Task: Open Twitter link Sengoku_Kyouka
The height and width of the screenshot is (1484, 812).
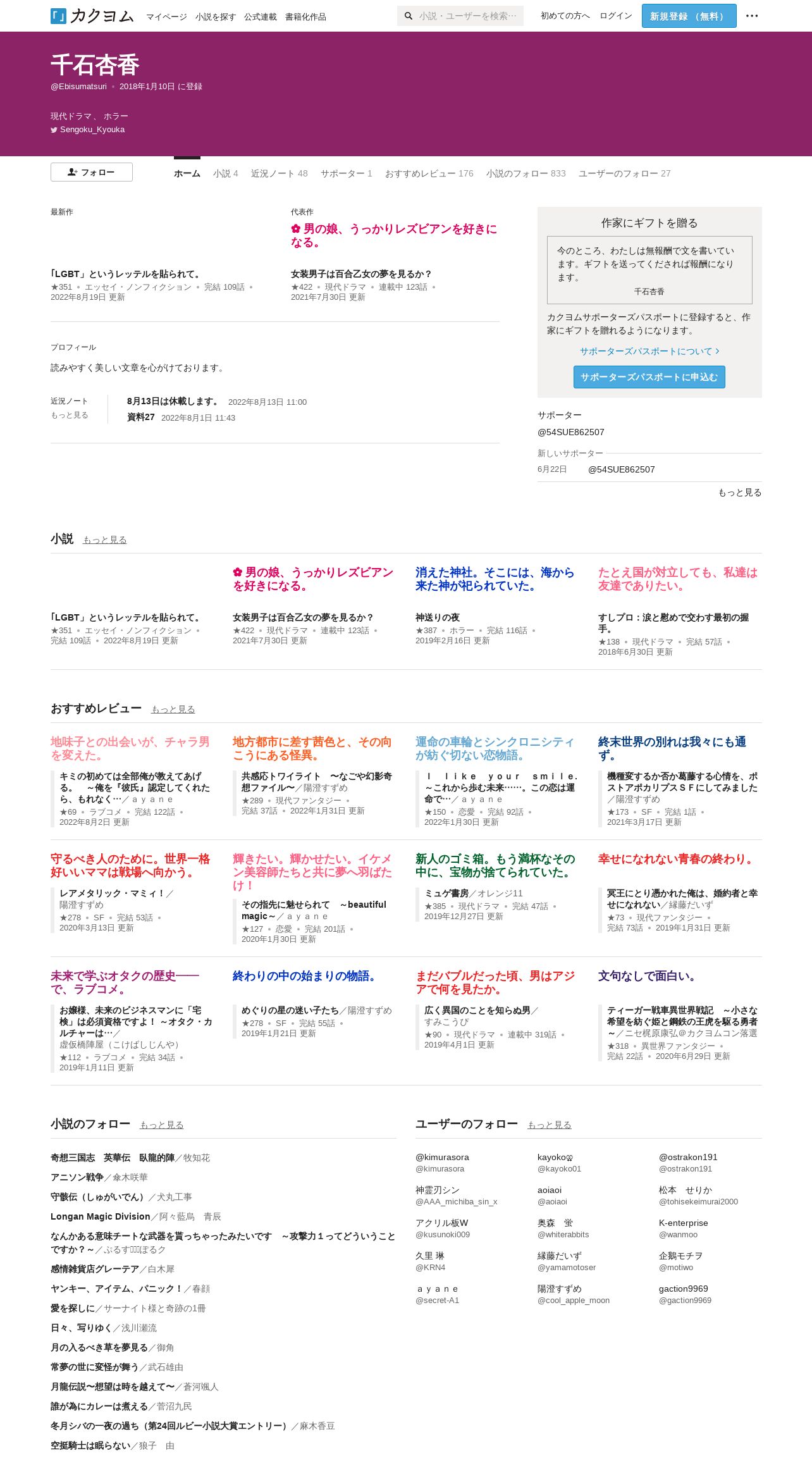Action: tap(88, 130)
